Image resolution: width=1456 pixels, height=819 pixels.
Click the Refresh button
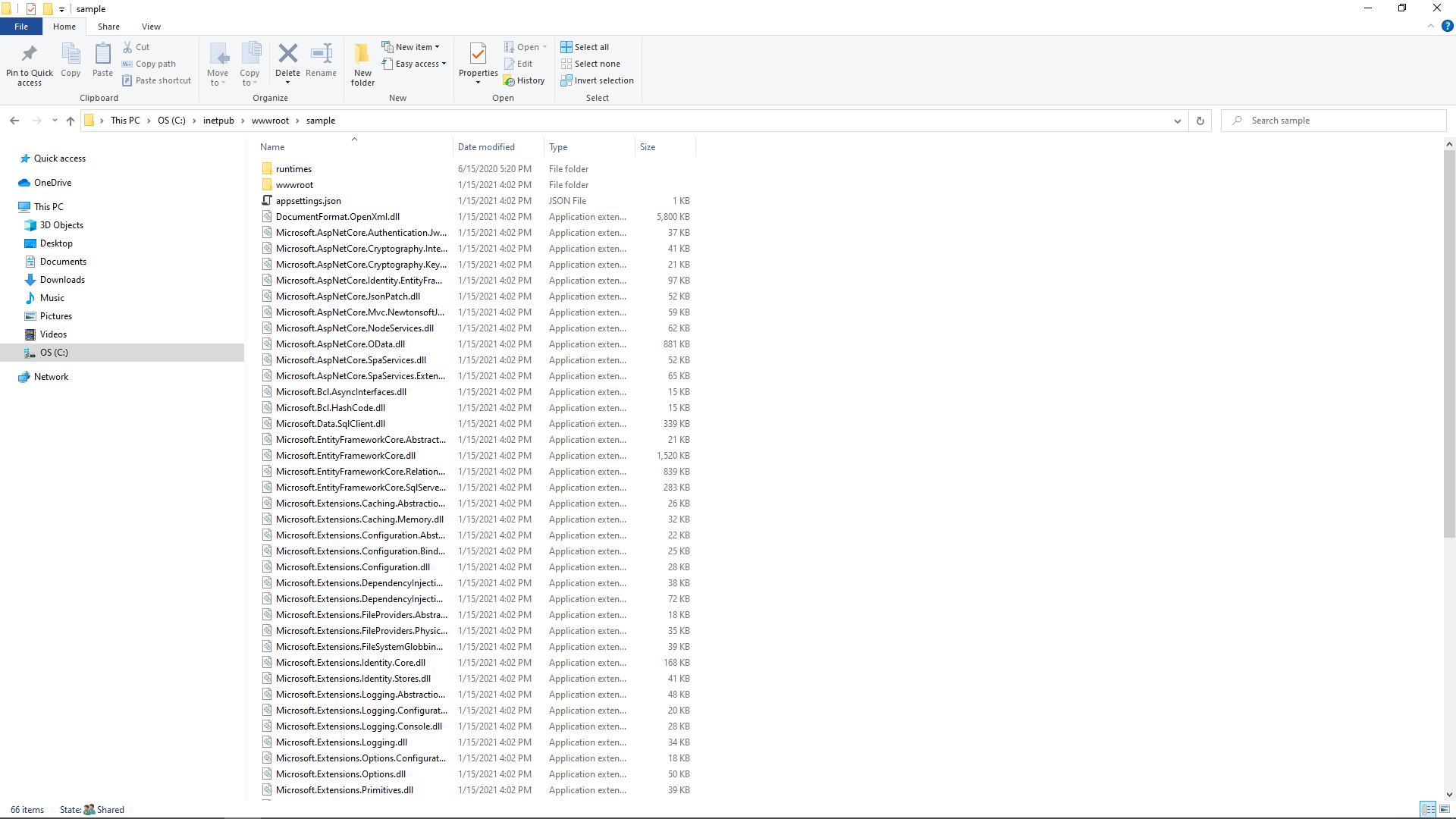point(1200,121)
